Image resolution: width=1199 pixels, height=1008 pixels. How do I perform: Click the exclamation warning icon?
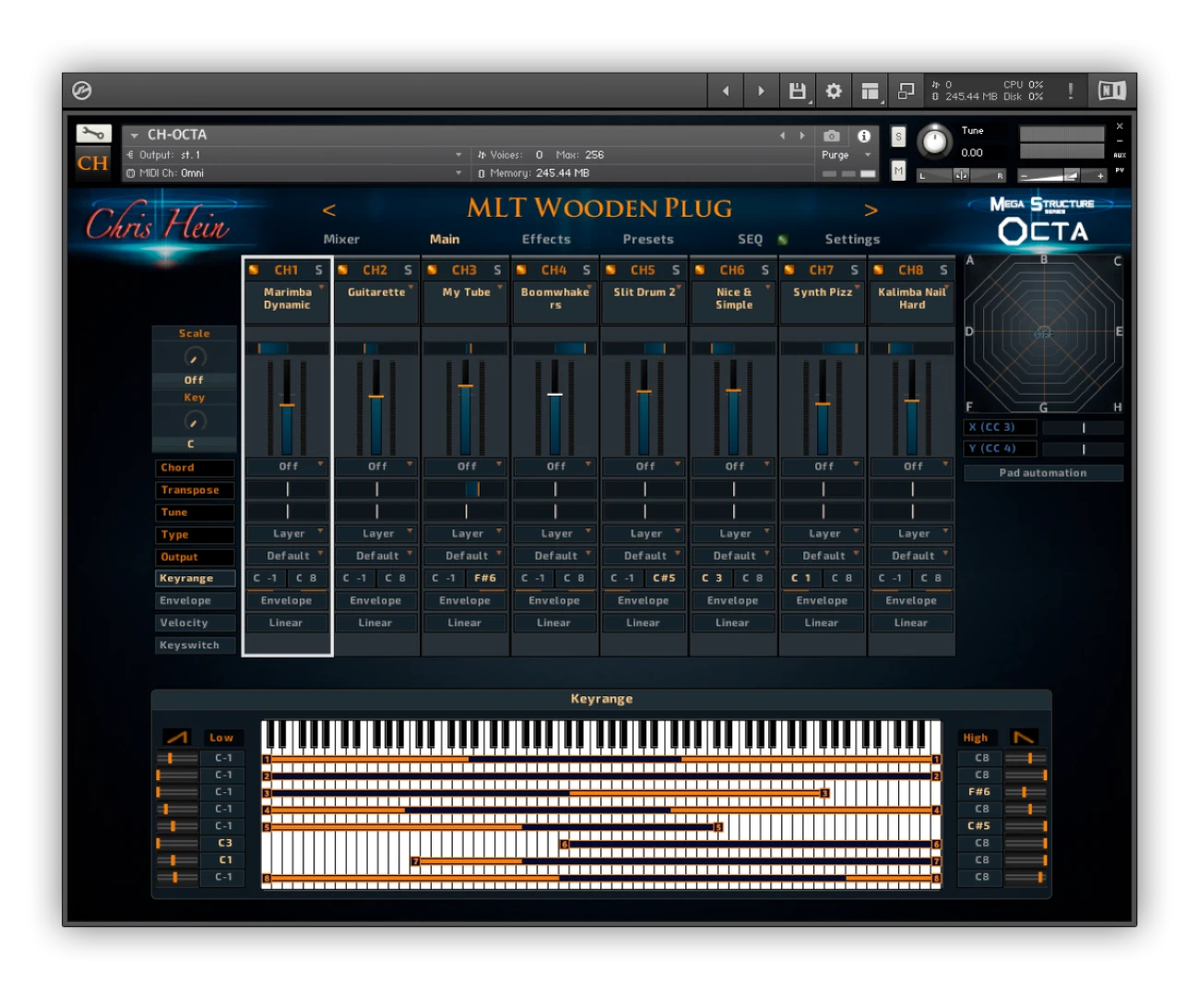click(1071, 90)
